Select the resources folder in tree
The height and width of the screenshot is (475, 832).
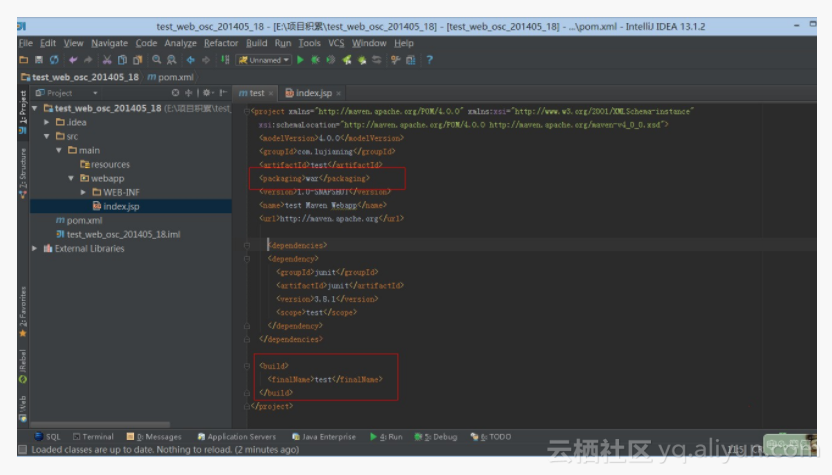(x=105, y=165)
